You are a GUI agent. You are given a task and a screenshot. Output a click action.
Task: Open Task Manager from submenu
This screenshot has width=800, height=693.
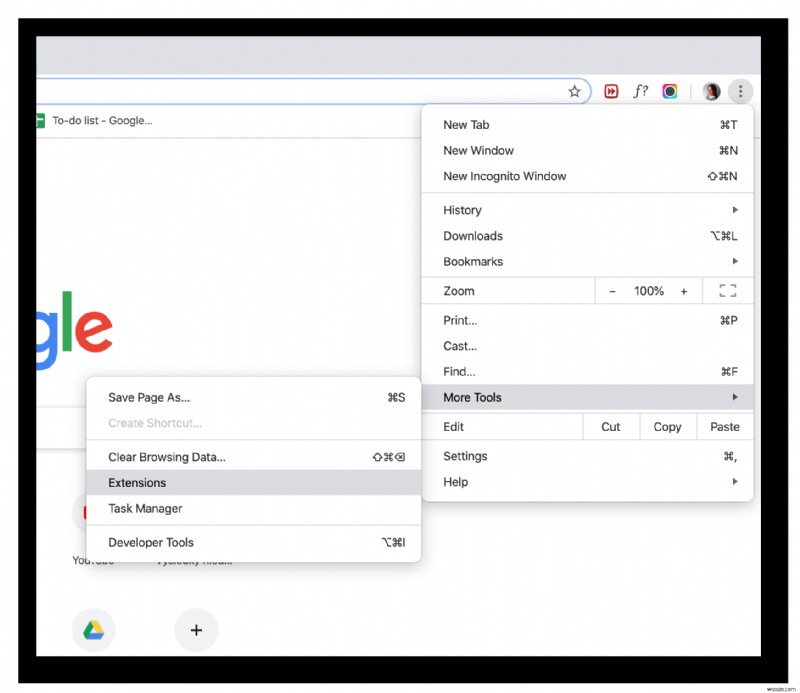pyautogui.click(x=254, y=508)
